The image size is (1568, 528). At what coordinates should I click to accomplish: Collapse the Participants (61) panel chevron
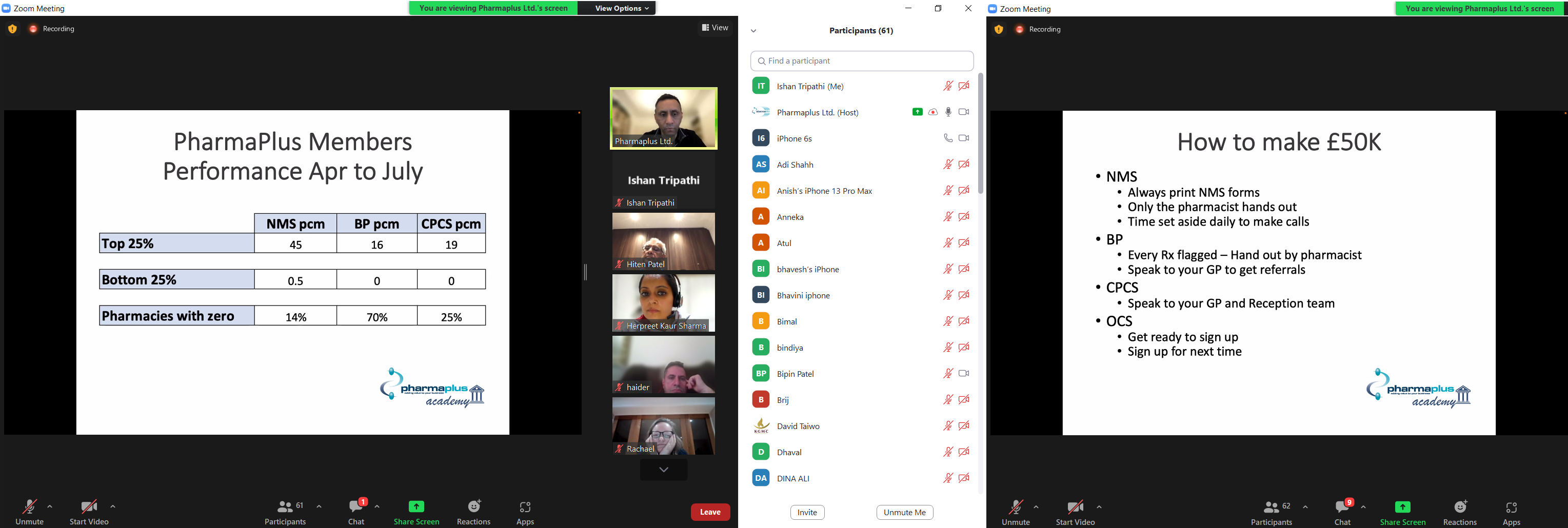[x=753, y=30]
